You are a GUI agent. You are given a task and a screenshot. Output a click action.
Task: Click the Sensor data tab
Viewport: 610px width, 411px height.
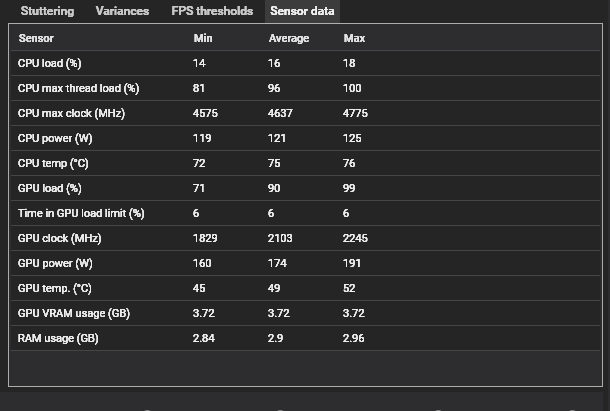pos(302,11)
